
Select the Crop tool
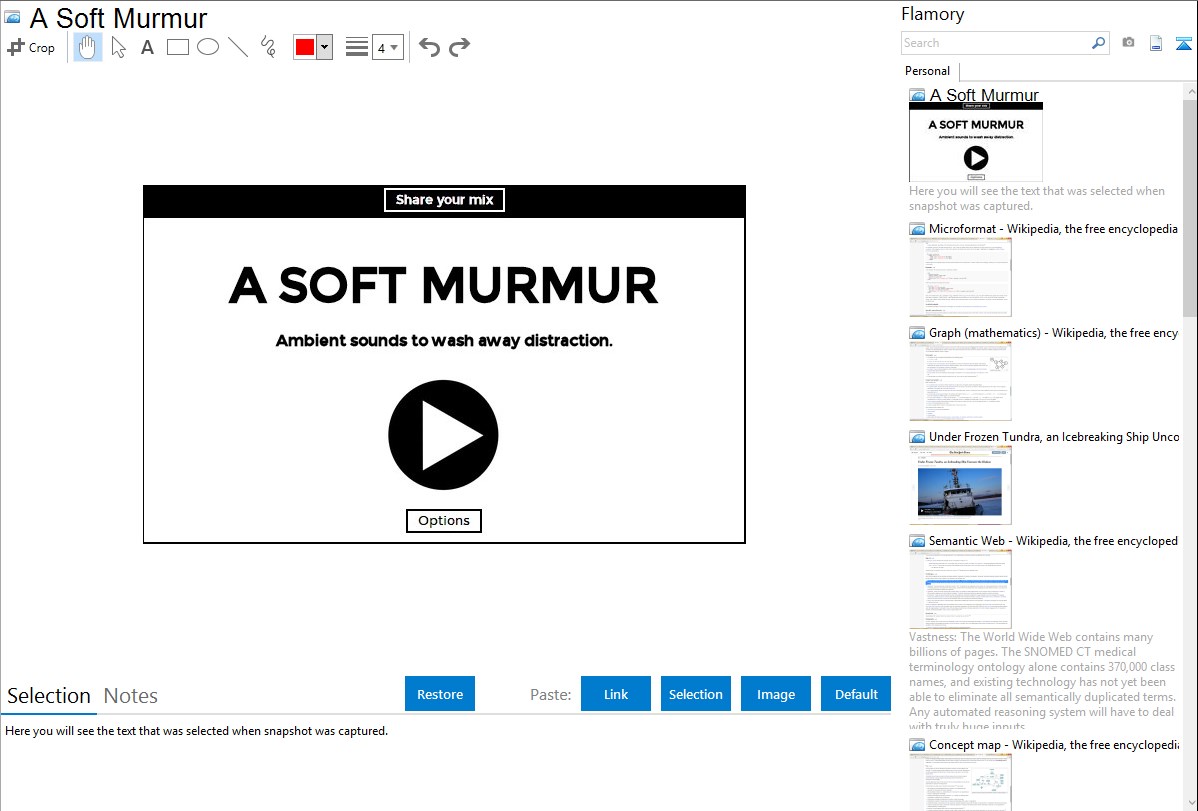(x=31, y=47)
